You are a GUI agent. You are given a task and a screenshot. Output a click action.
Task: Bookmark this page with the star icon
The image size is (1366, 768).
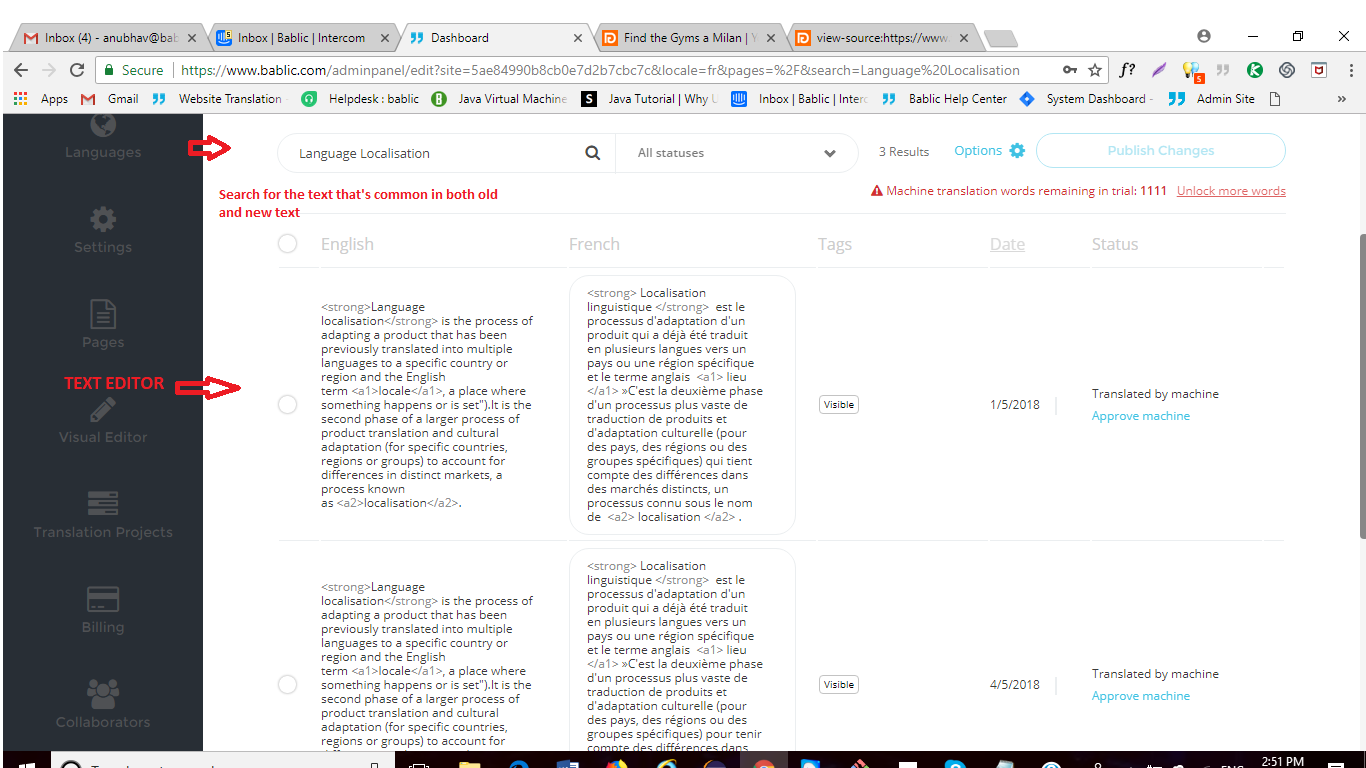[x=1095, y=70]
